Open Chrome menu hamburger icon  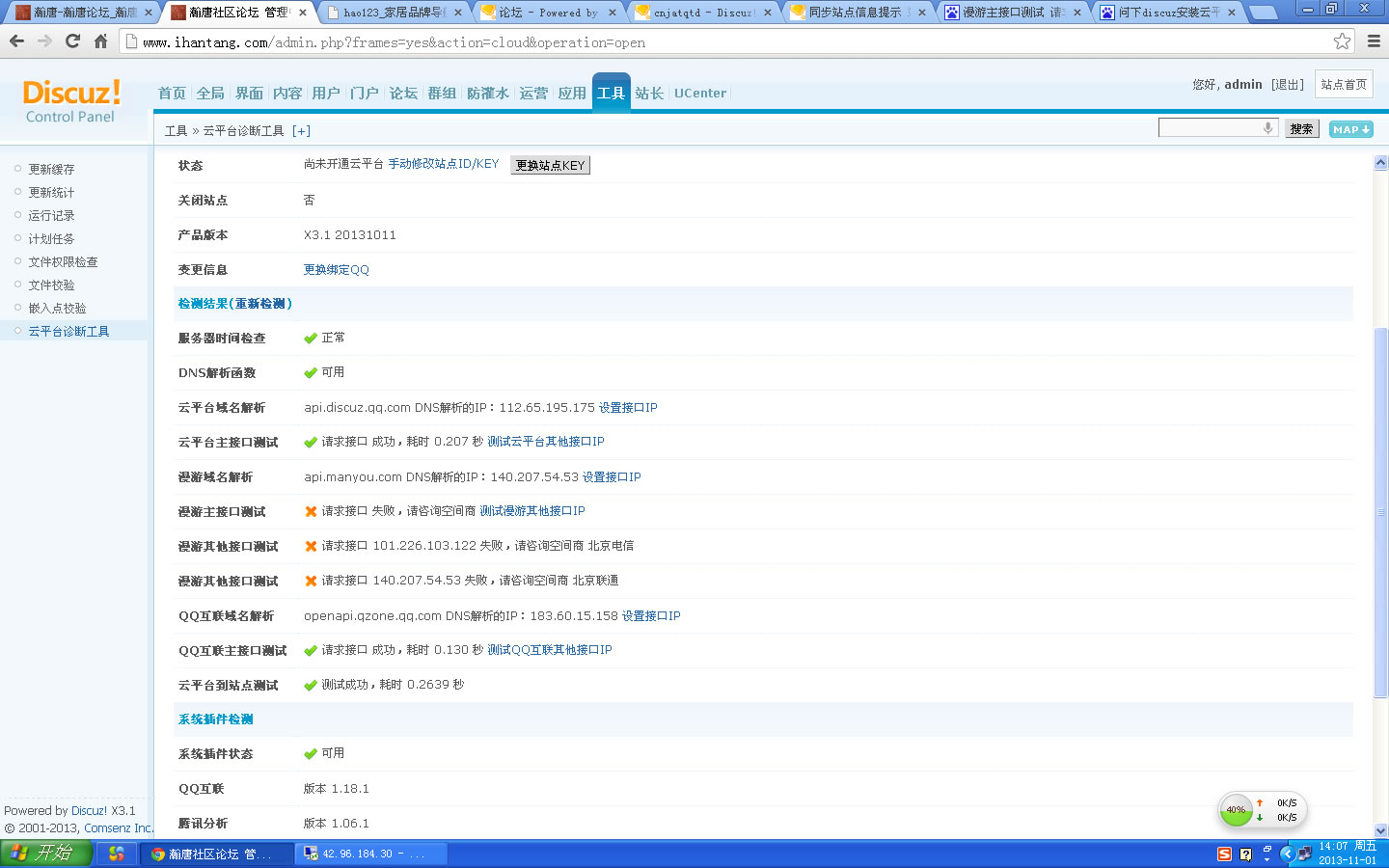tap(1374, 41)
